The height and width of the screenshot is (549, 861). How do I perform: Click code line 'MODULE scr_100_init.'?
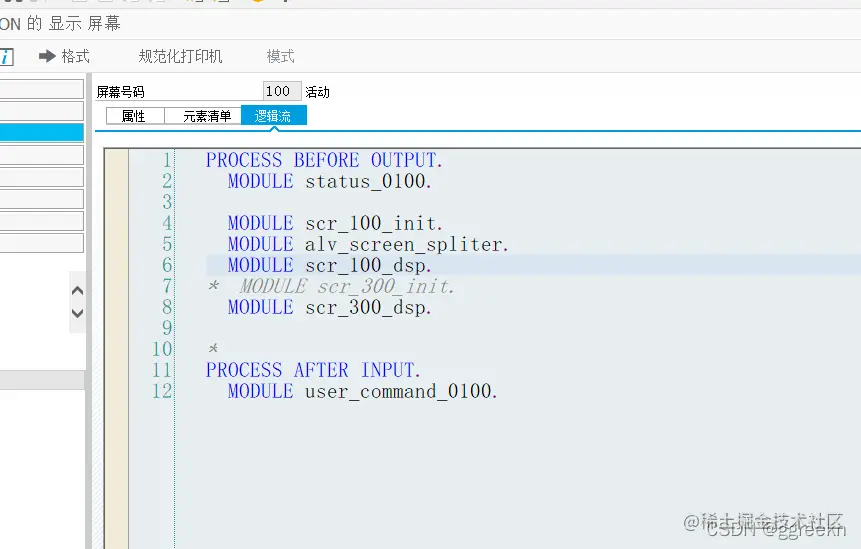tap(335, 223)
